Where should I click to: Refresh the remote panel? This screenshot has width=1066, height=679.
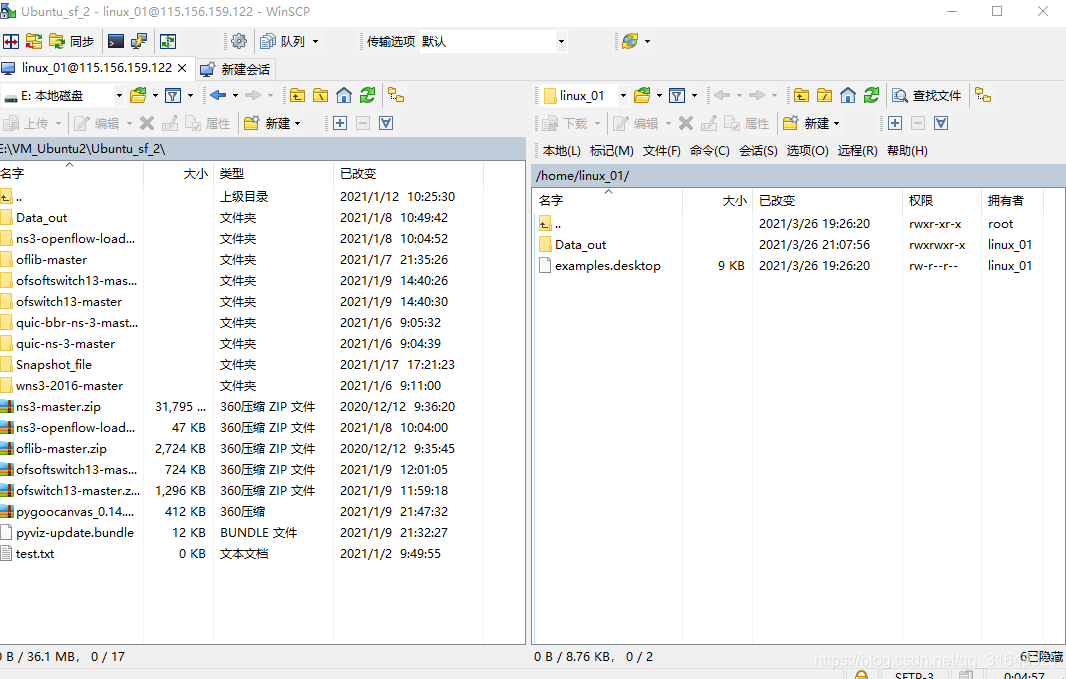(x=871, y=96)
